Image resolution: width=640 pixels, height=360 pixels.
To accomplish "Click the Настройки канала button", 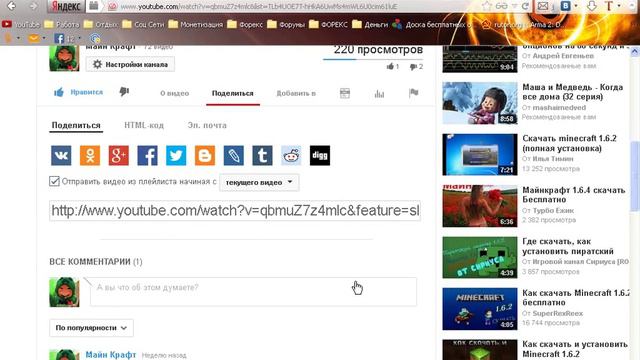I will click(x=130, y=64).
